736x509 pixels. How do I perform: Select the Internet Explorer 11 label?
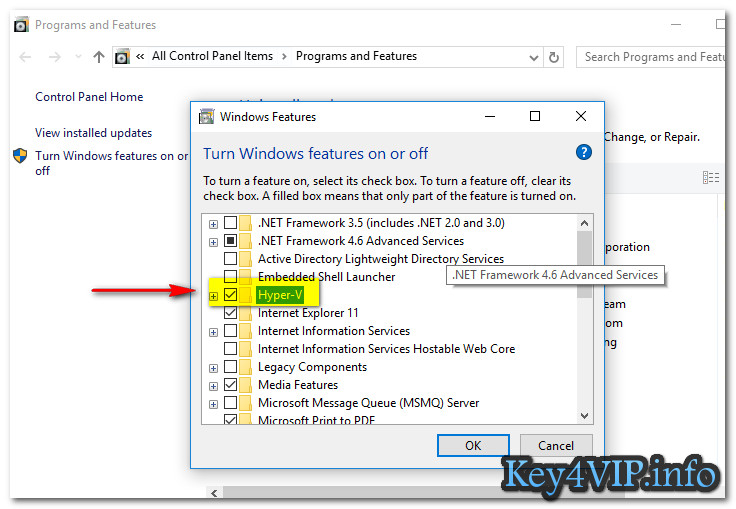tap(308, 313)
